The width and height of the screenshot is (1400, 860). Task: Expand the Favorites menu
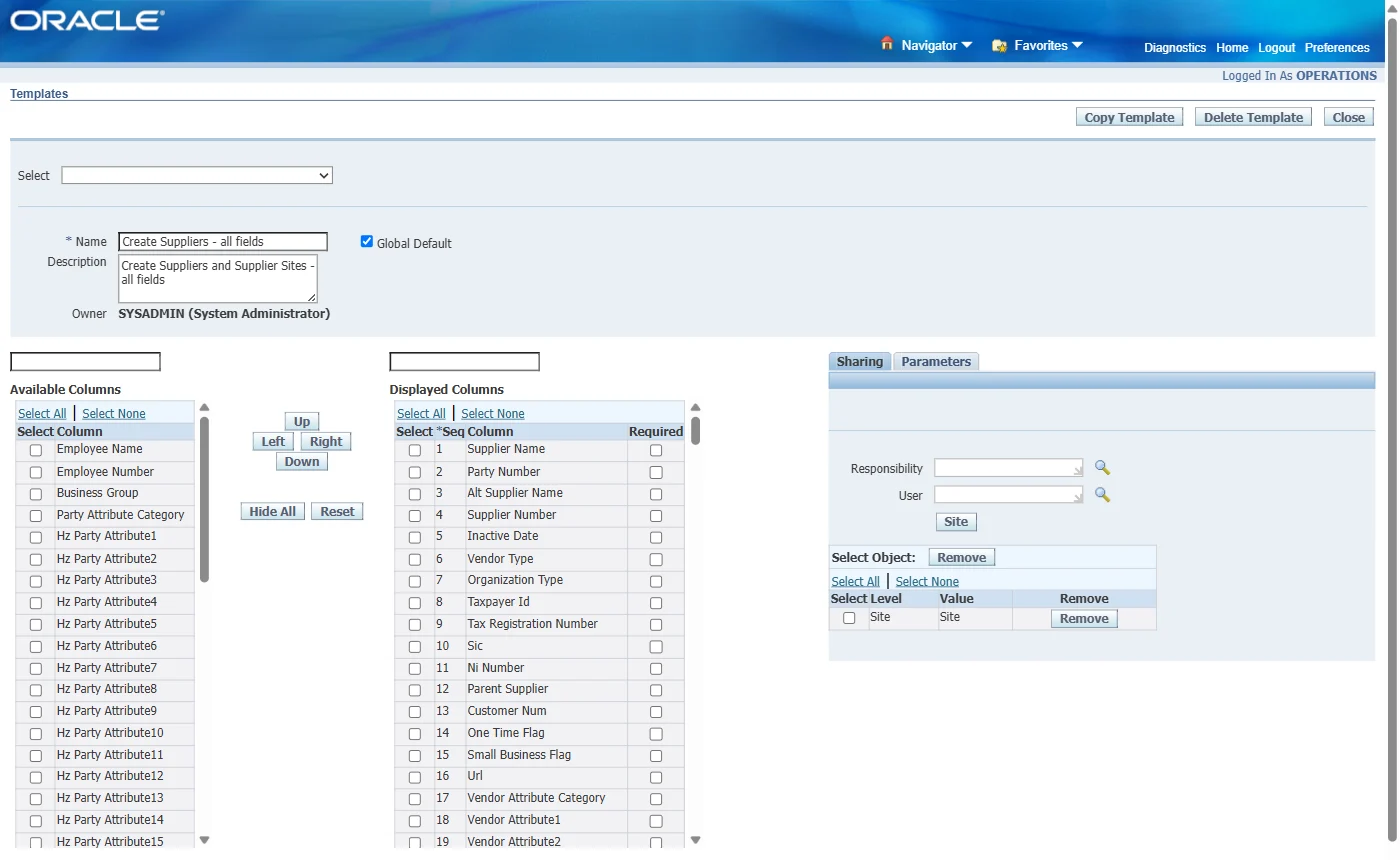point(1048,45)
